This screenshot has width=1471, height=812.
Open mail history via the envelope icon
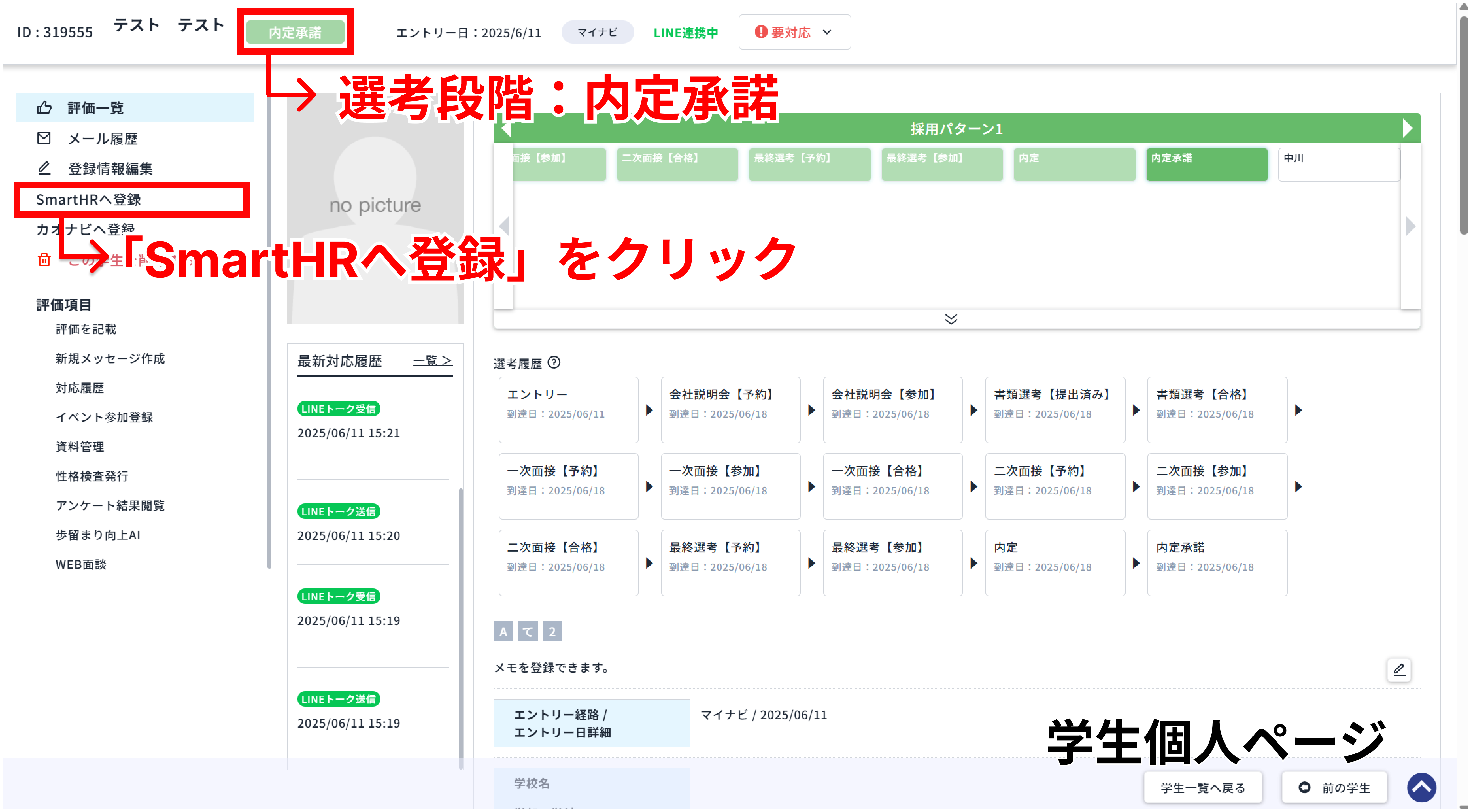(44, 138)
